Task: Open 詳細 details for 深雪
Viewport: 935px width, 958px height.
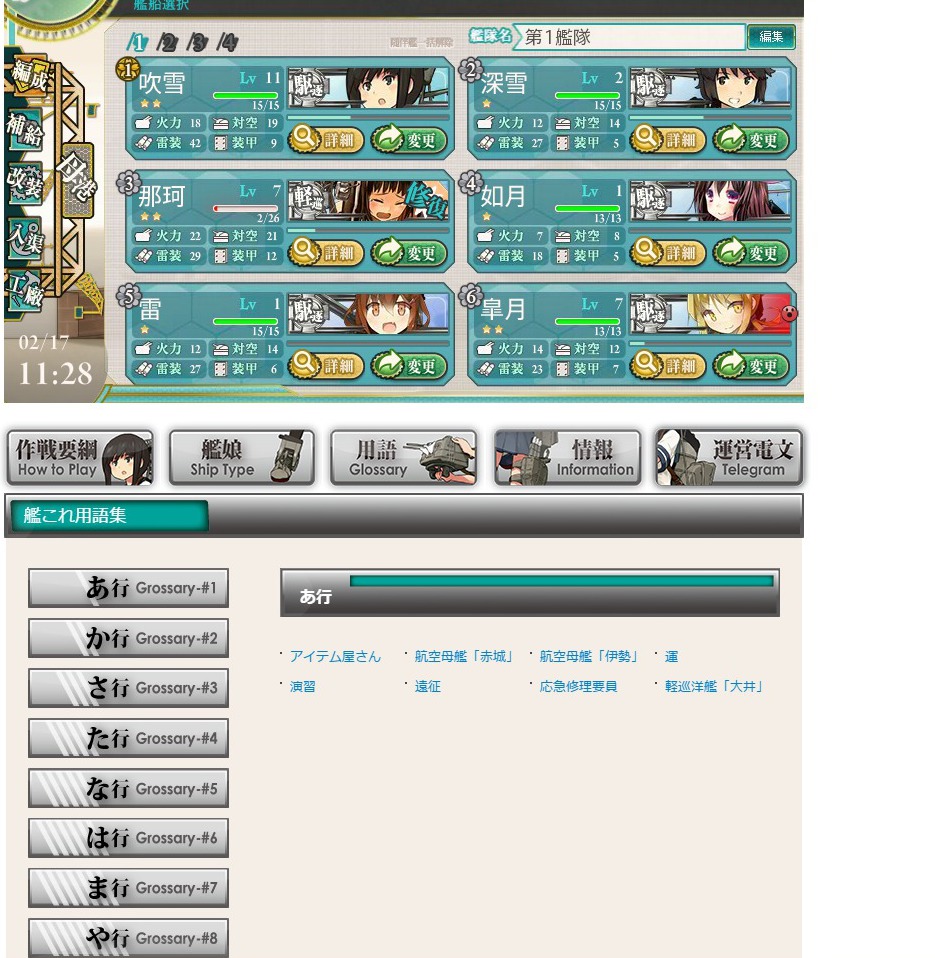Action: tap(667, 140)
